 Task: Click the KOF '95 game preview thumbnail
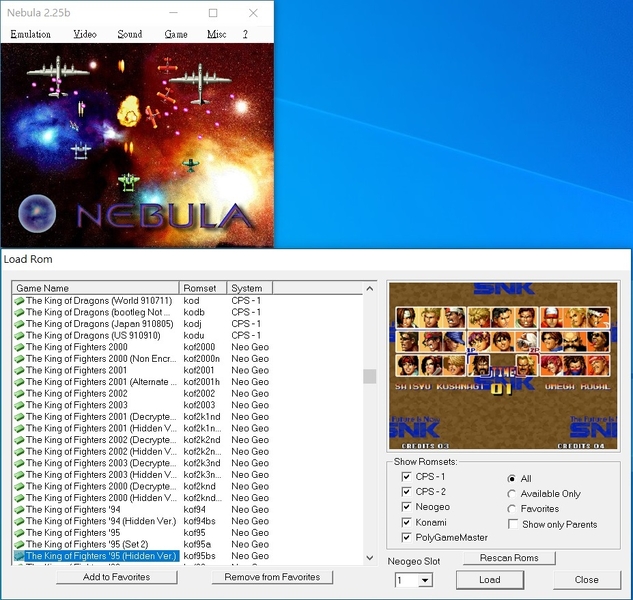click(503, 366)
